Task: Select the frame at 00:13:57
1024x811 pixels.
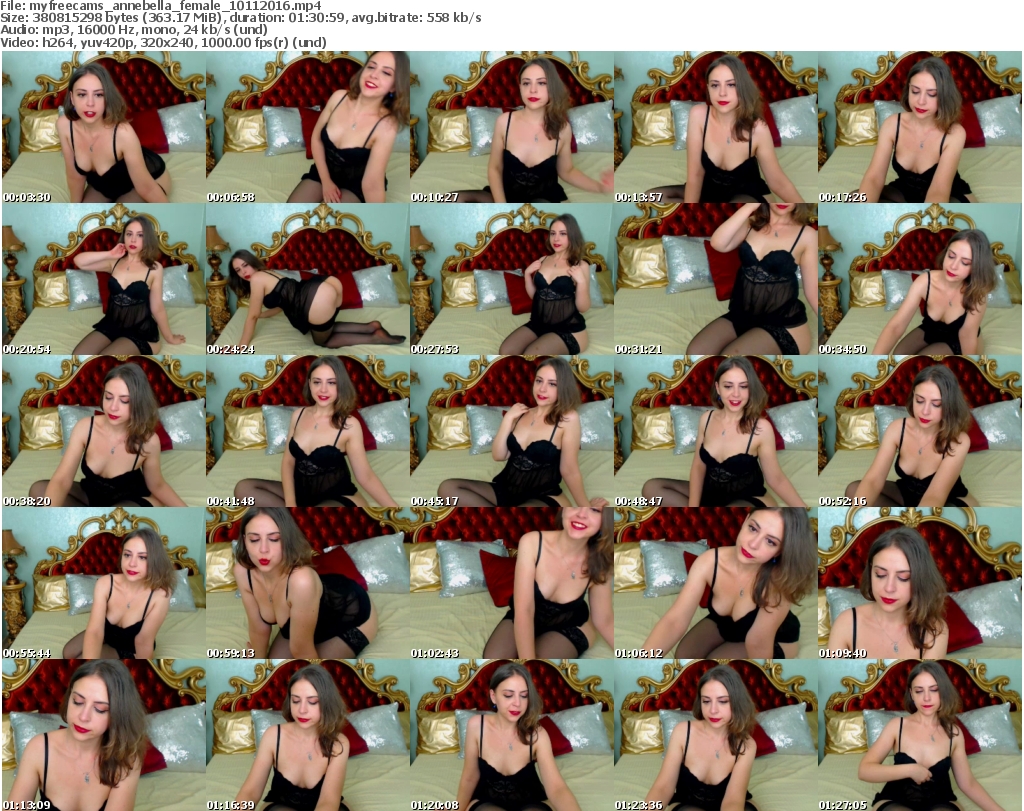Action: [x=715, y=127]
